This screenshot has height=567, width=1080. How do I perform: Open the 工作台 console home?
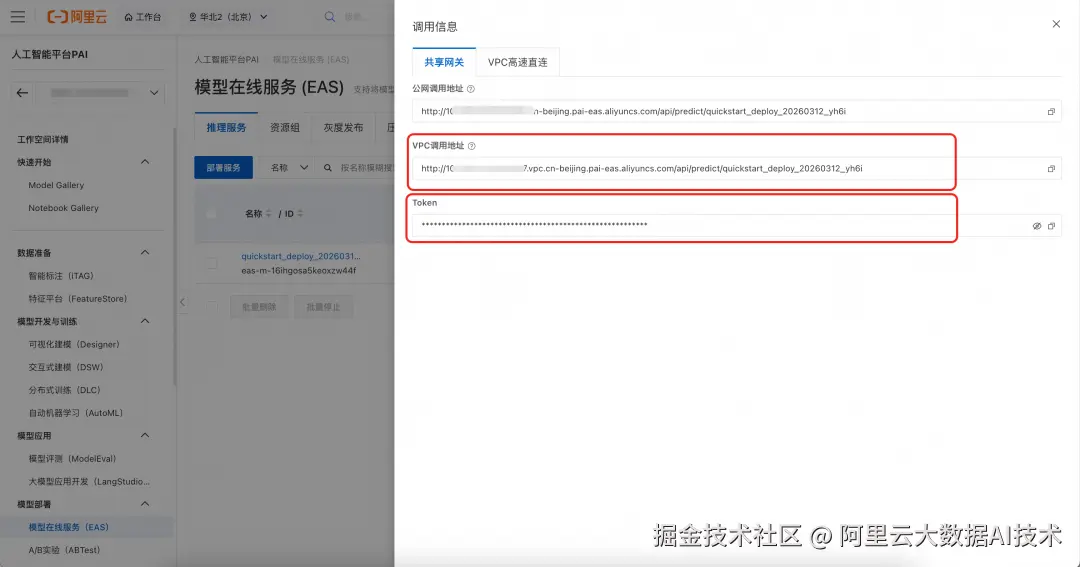point(143,17)
